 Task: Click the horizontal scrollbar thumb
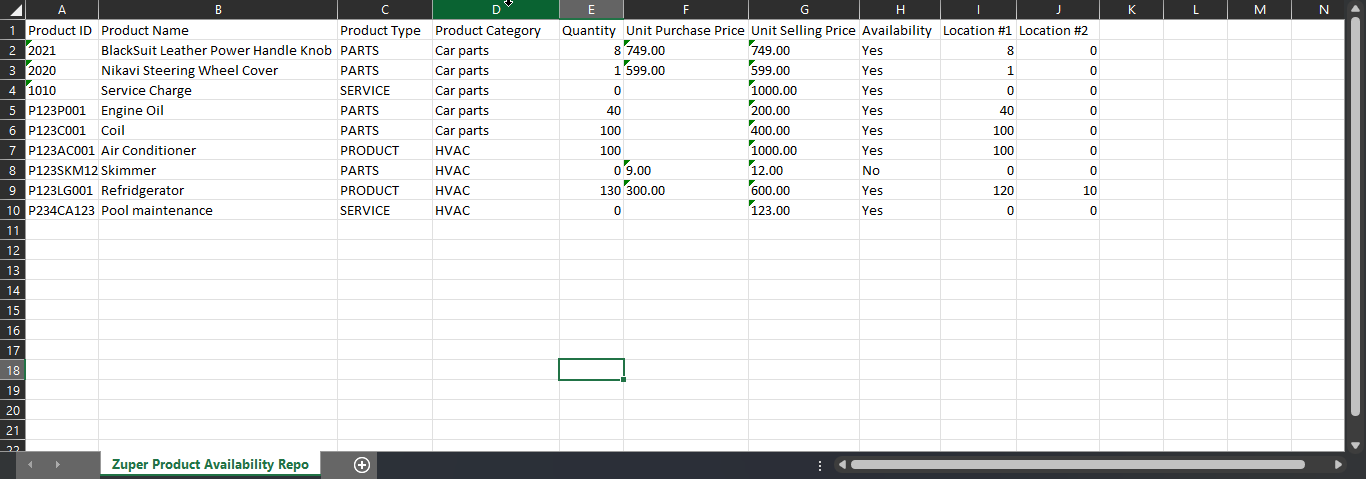coord(1077,465)
